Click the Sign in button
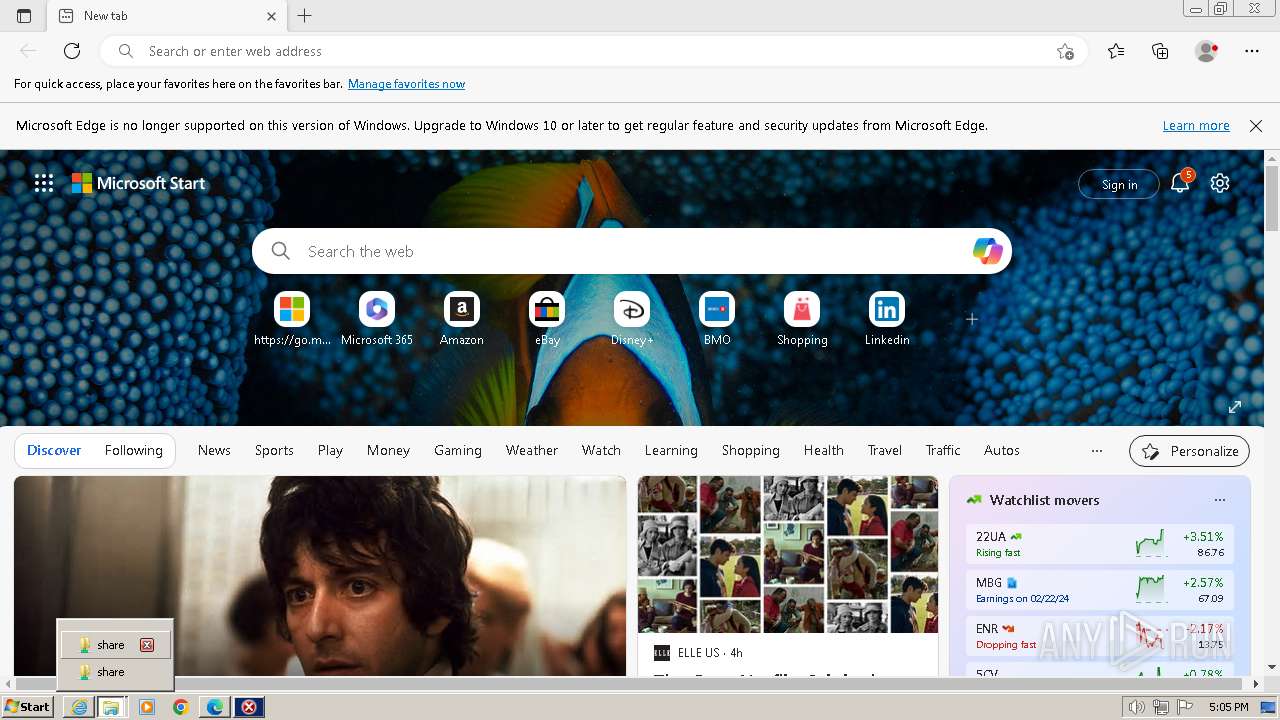The height and width of the screenshot is (720, 1280). click(1119, 184)
